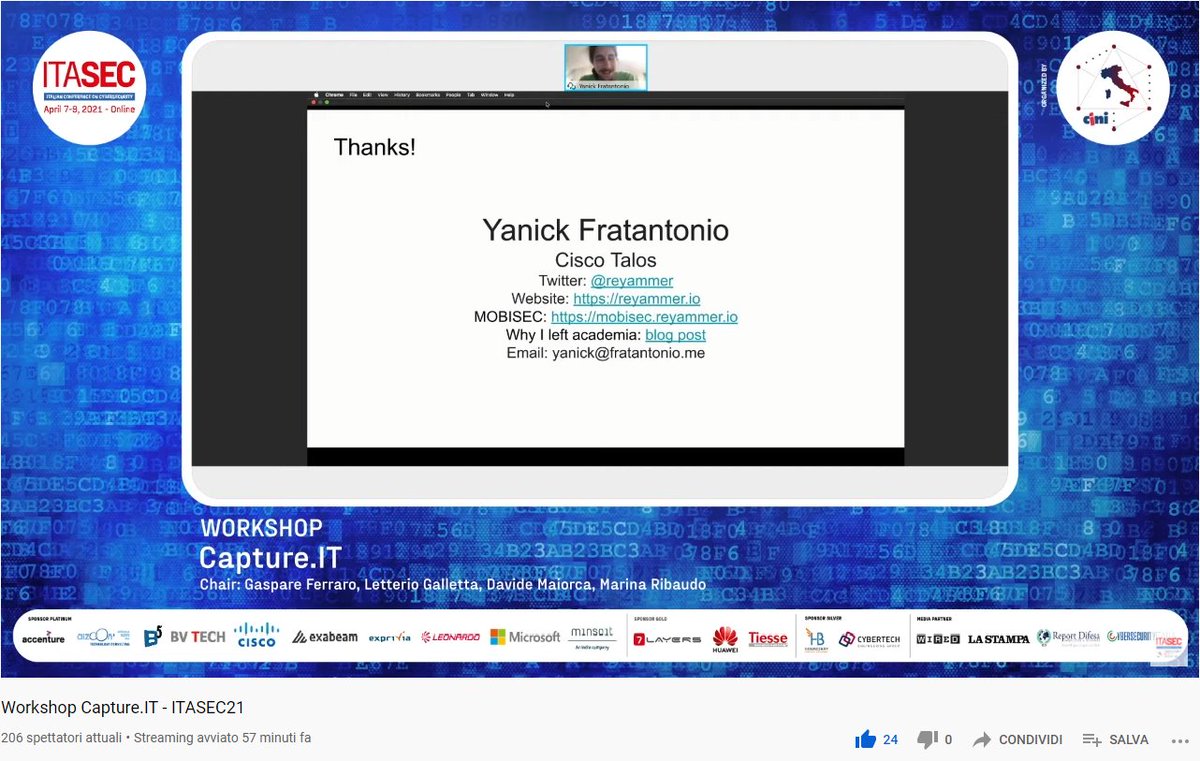The height and width of the screenshot is (761, 1200).
Task: Click the aizoOn sponsor logo
Action: [x=104, y=637]
